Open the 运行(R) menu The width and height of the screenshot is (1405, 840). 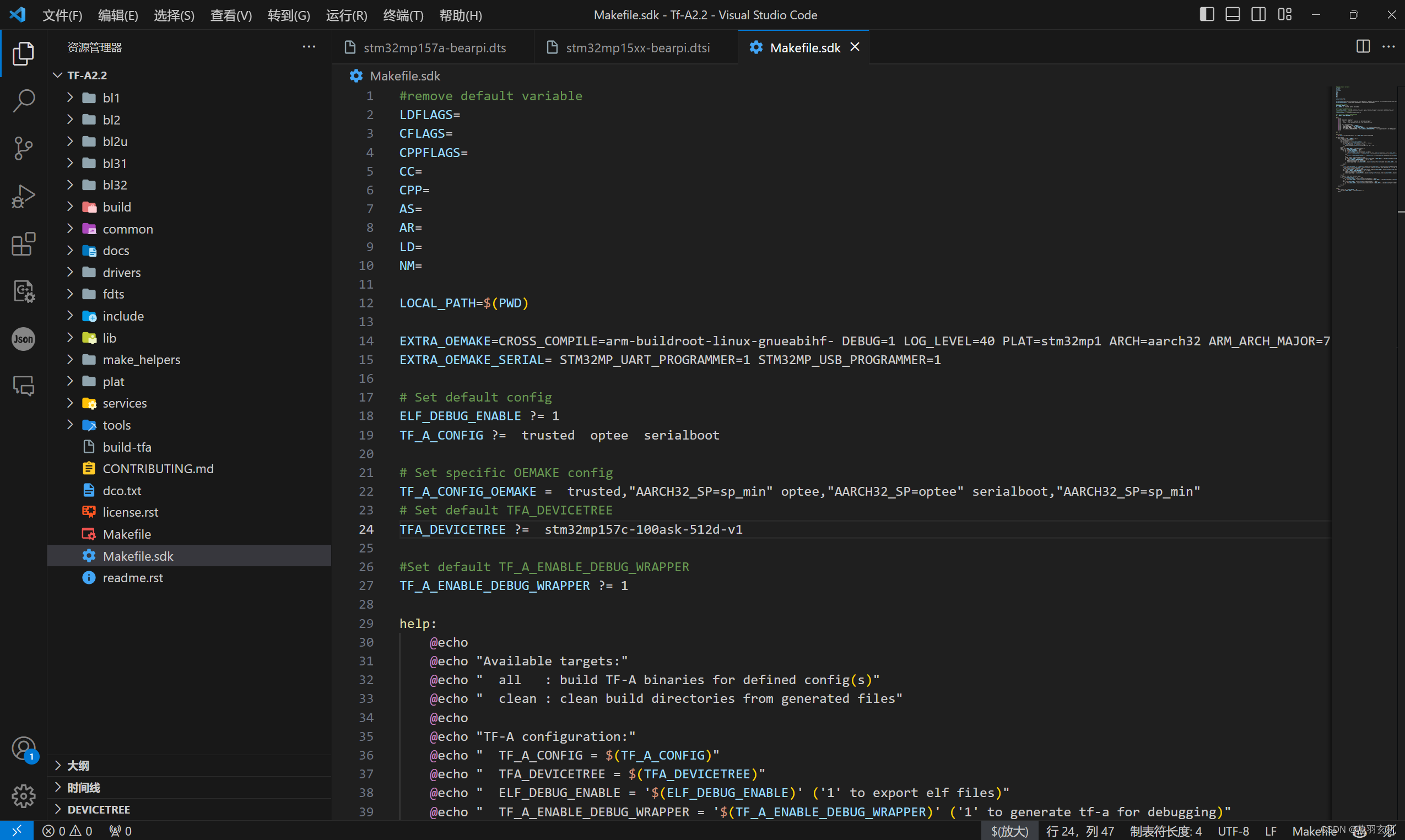347,15
